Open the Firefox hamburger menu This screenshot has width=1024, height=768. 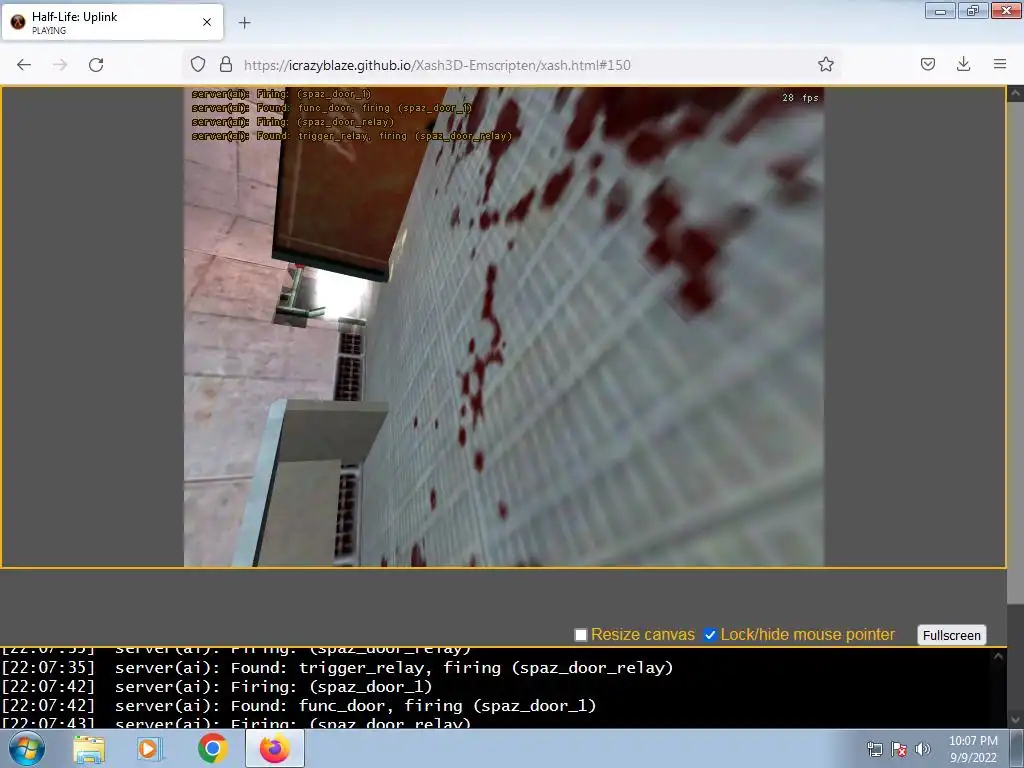tap(1000, 64)
